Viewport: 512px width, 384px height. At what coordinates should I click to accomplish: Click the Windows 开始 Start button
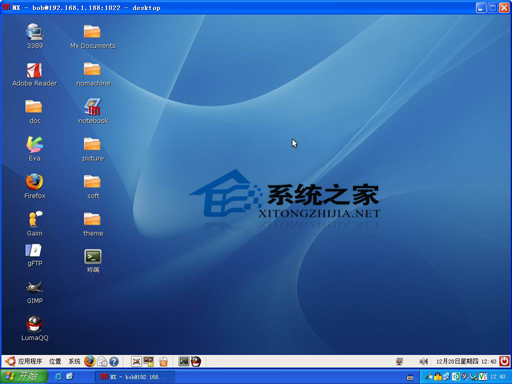[x=24, y=376]
